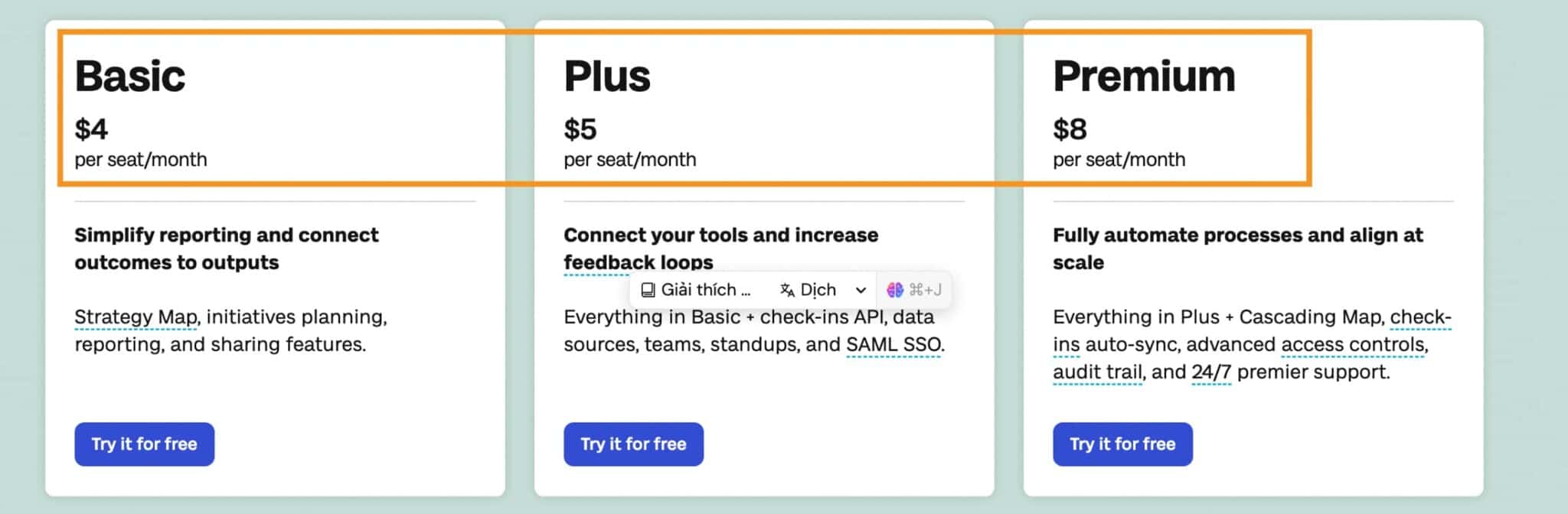The image size is (1568, 514).
Task: Click Try it for free under Premium
Action: 1122,444
